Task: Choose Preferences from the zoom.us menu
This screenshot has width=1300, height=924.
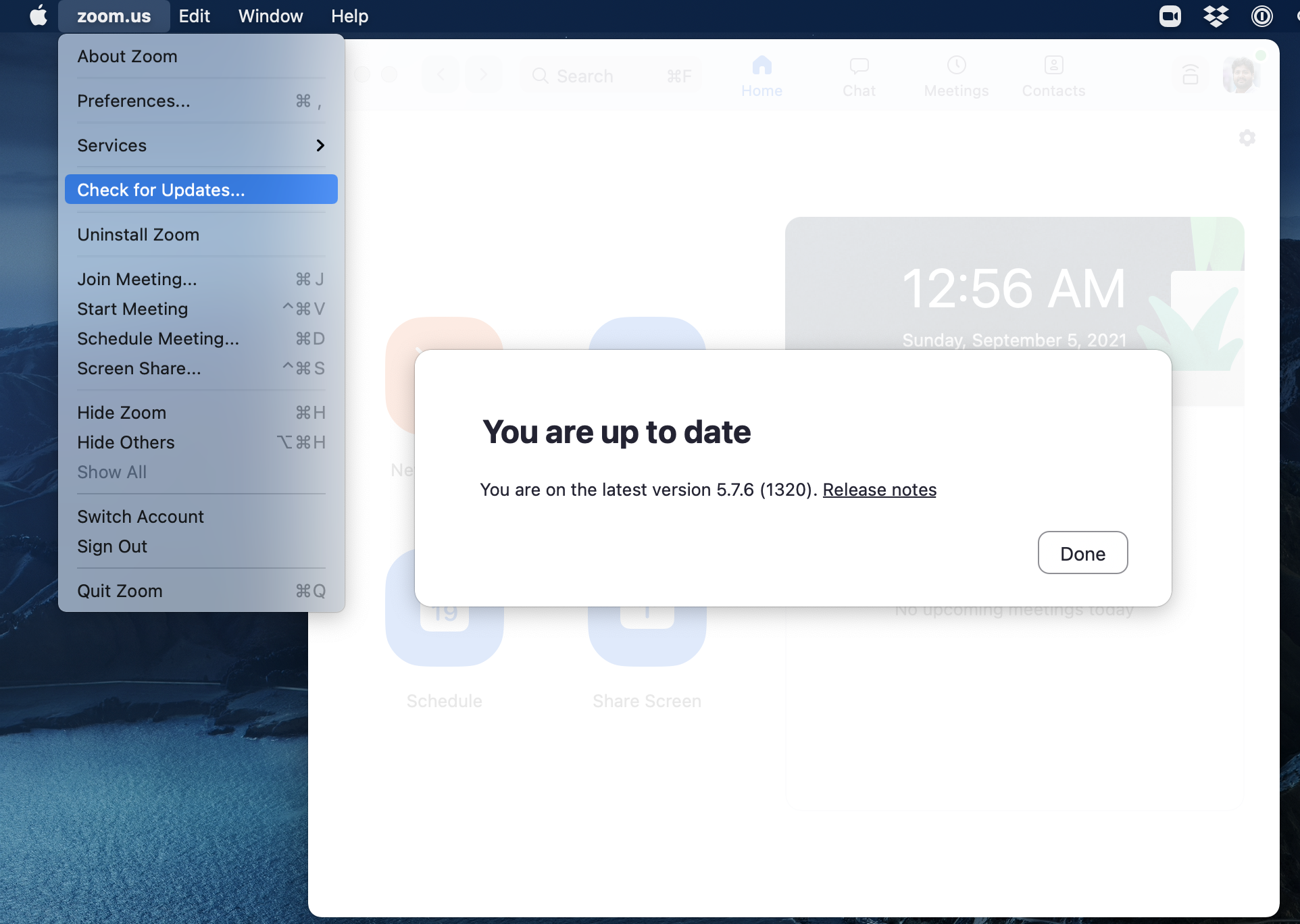Action: [x=134, y=101]
